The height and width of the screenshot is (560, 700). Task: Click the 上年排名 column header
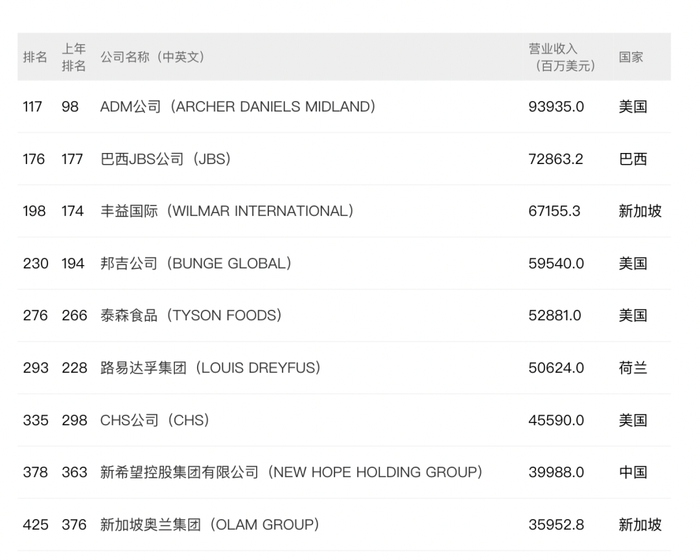coord(74,57)
